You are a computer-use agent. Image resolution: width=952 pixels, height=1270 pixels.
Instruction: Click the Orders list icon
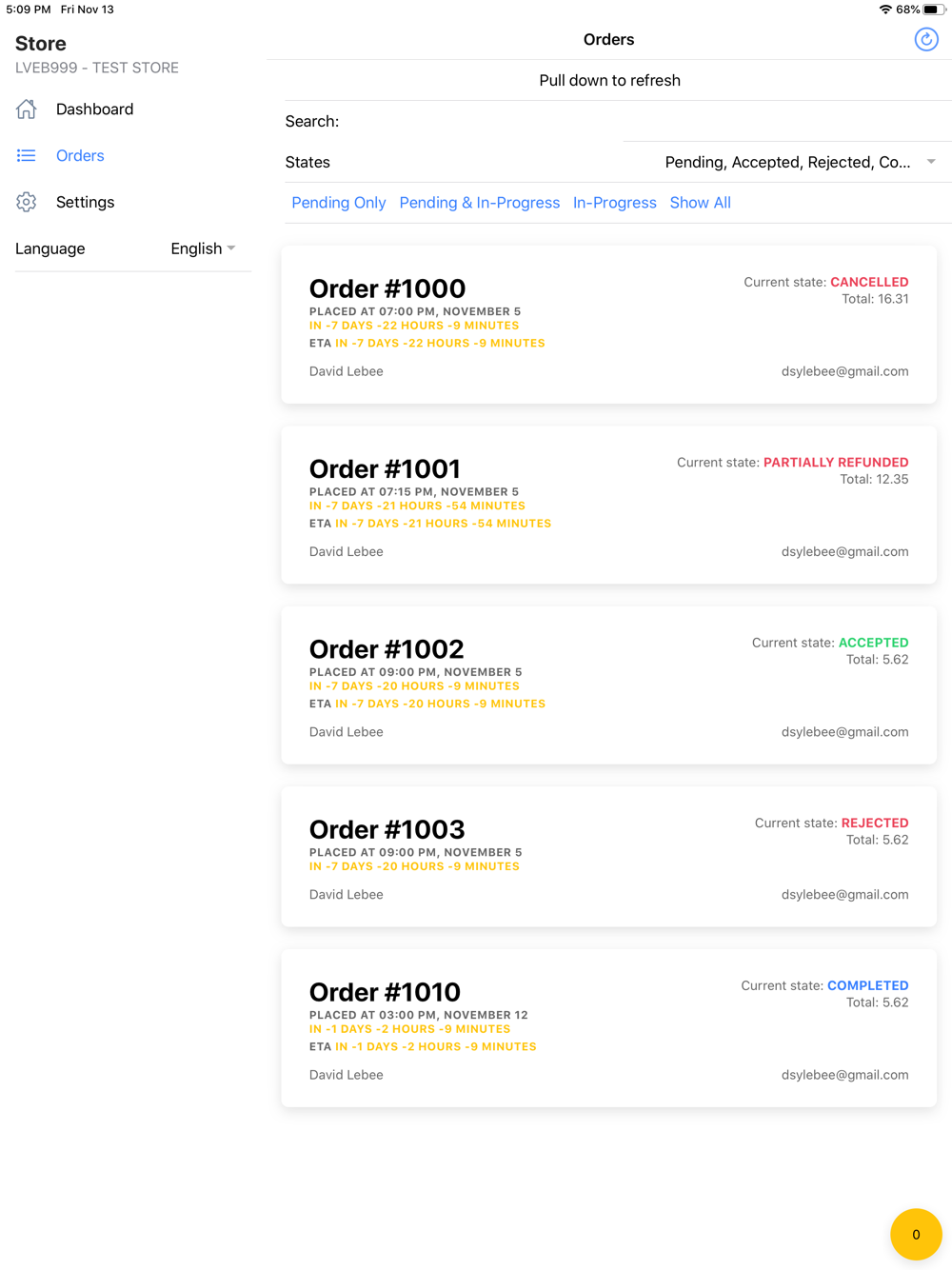pos(27,155)
